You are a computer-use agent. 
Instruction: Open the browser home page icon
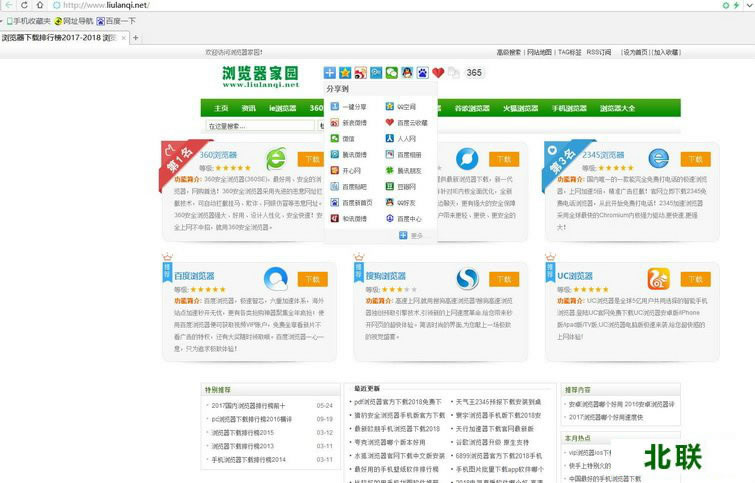(x=39, y=5)
